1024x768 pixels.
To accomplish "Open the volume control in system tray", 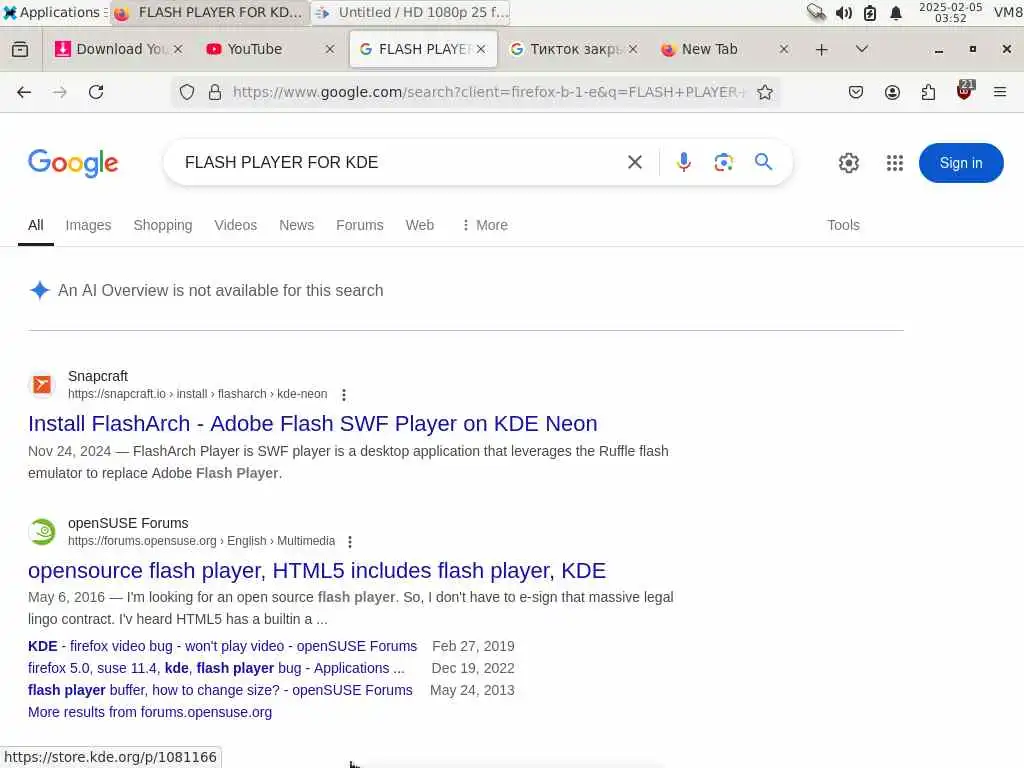I will 843,12.
